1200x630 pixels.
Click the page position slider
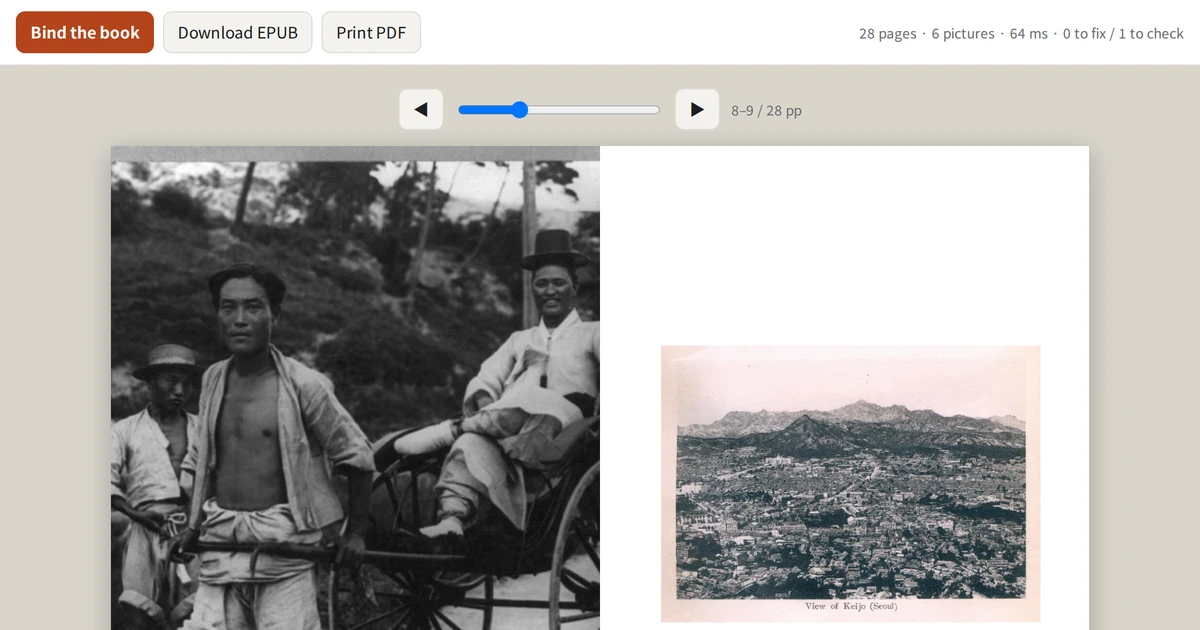click(559, 110)
